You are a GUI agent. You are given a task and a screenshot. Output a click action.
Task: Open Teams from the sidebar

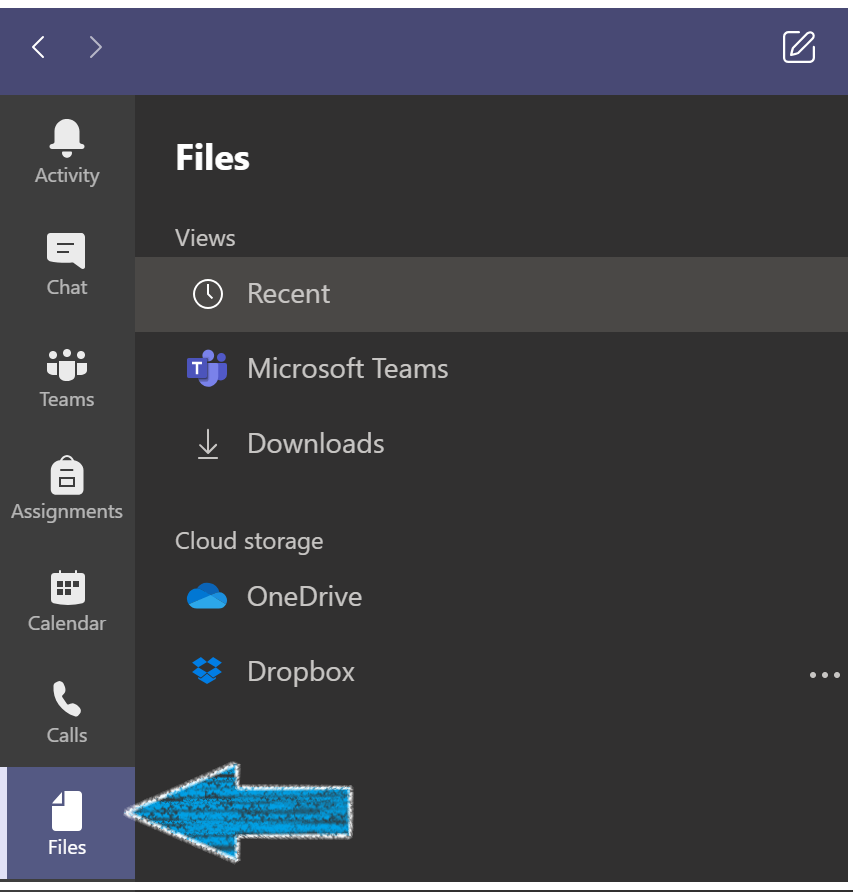tap(67, 377)
